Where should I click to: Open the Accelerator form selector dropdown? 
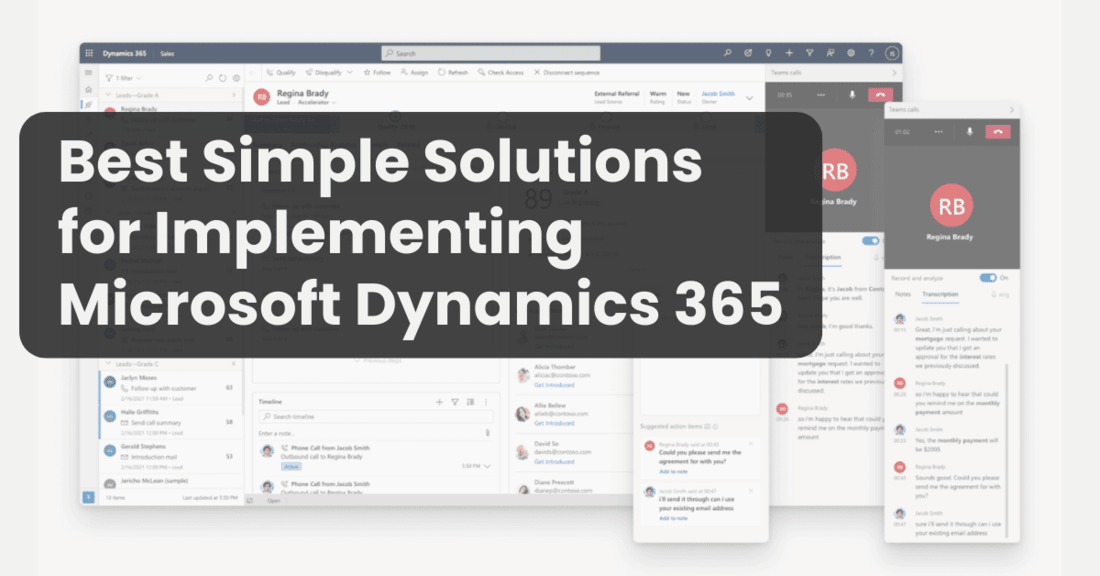pos(316,102)
